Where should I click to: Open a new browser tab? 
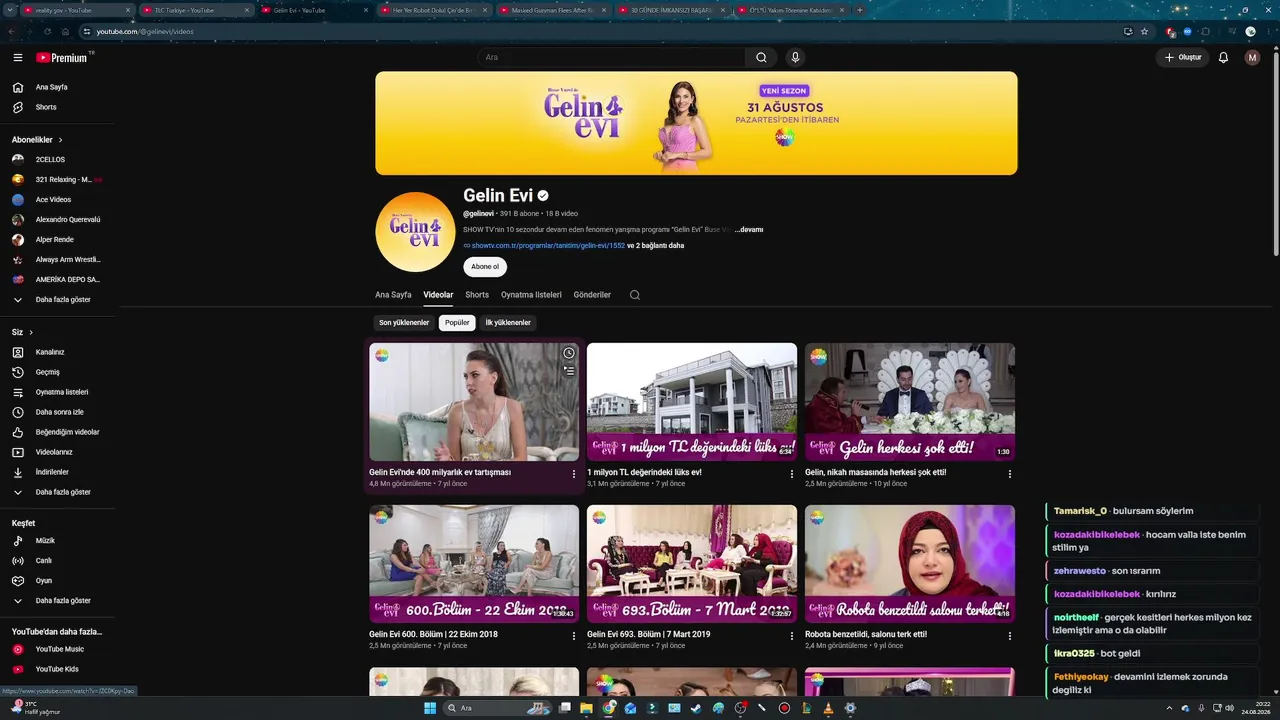pyautogui.click(x=859, y=10)
